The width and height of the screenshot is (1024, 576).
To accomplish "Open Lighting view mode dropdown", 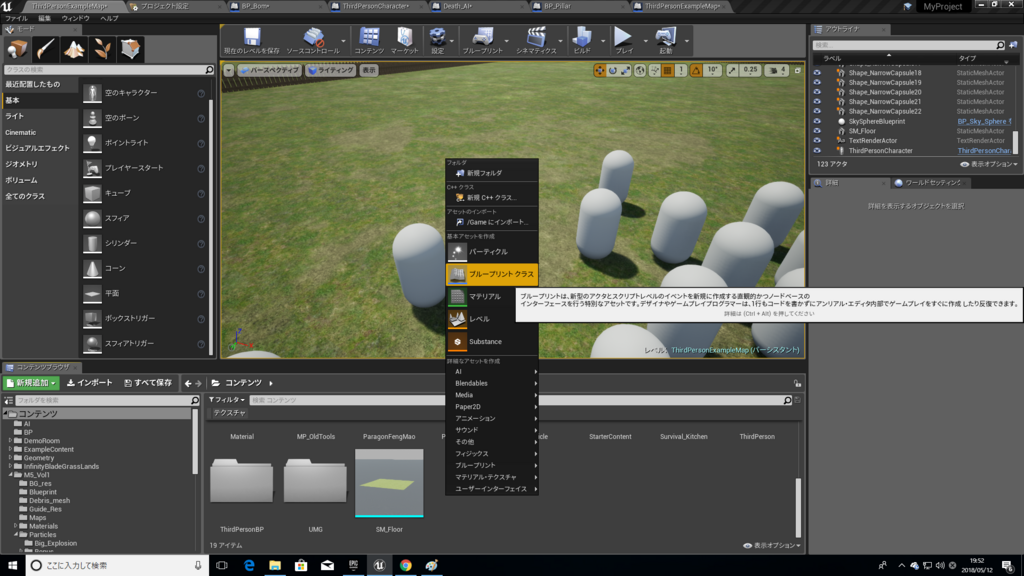I will pyautogui.click(x=331, y=71).
